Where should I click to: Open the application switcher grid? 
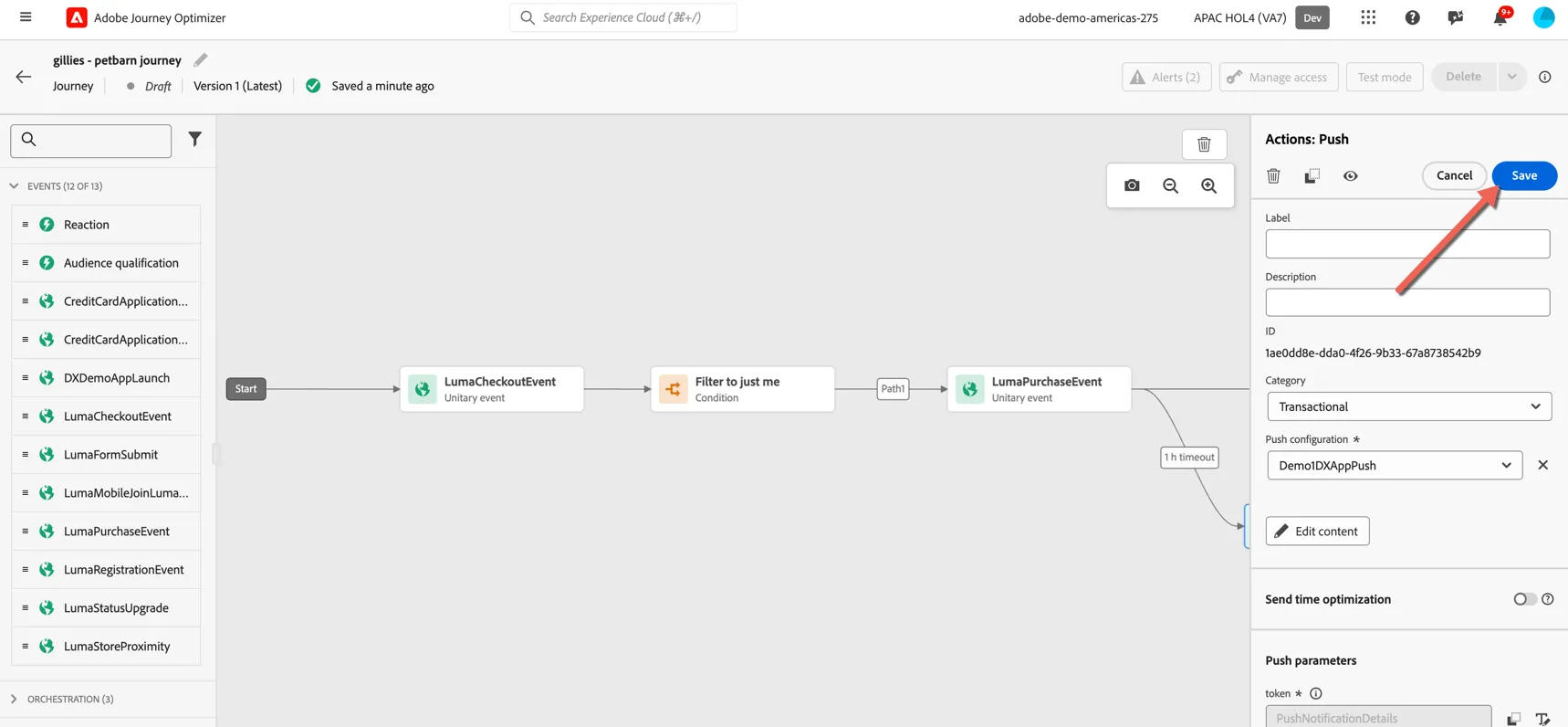click(1368, 17)
